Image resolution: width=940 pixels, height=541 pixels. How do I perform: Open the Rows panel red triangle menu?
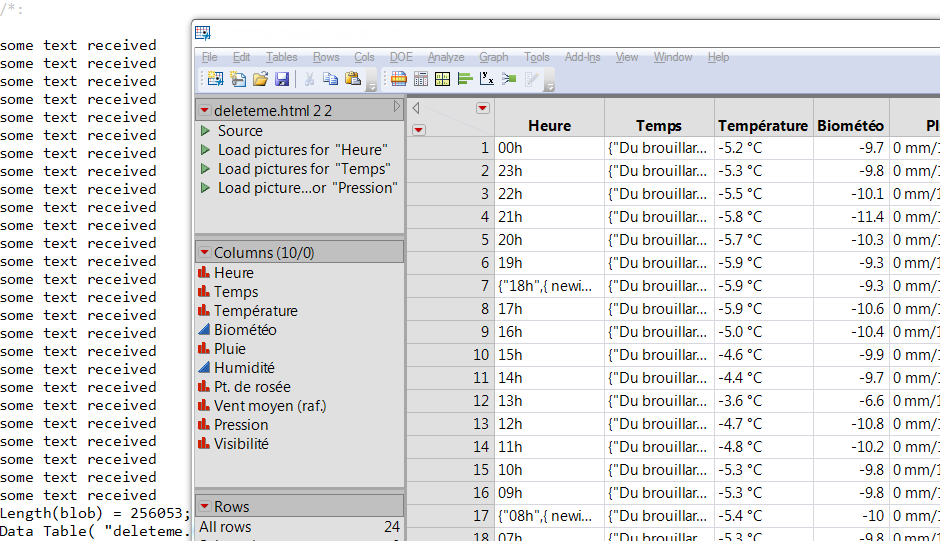pos(204,506)
